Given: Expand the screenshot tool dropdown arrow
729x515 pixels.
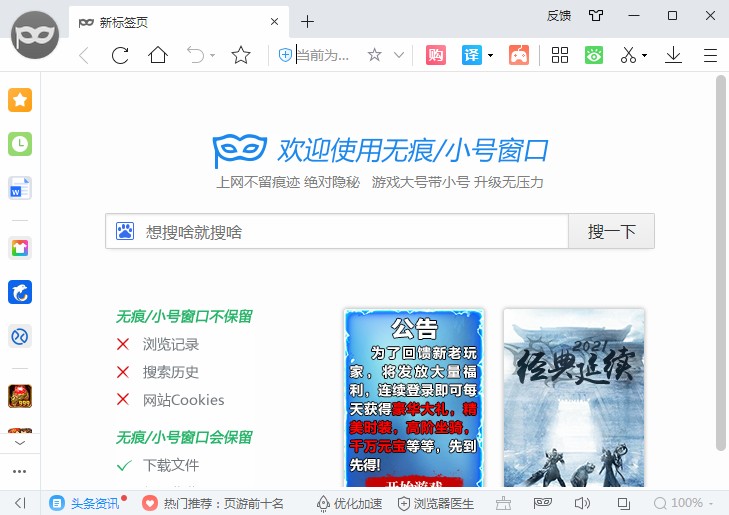Looking at the screenshot, I should pos(644,56).
